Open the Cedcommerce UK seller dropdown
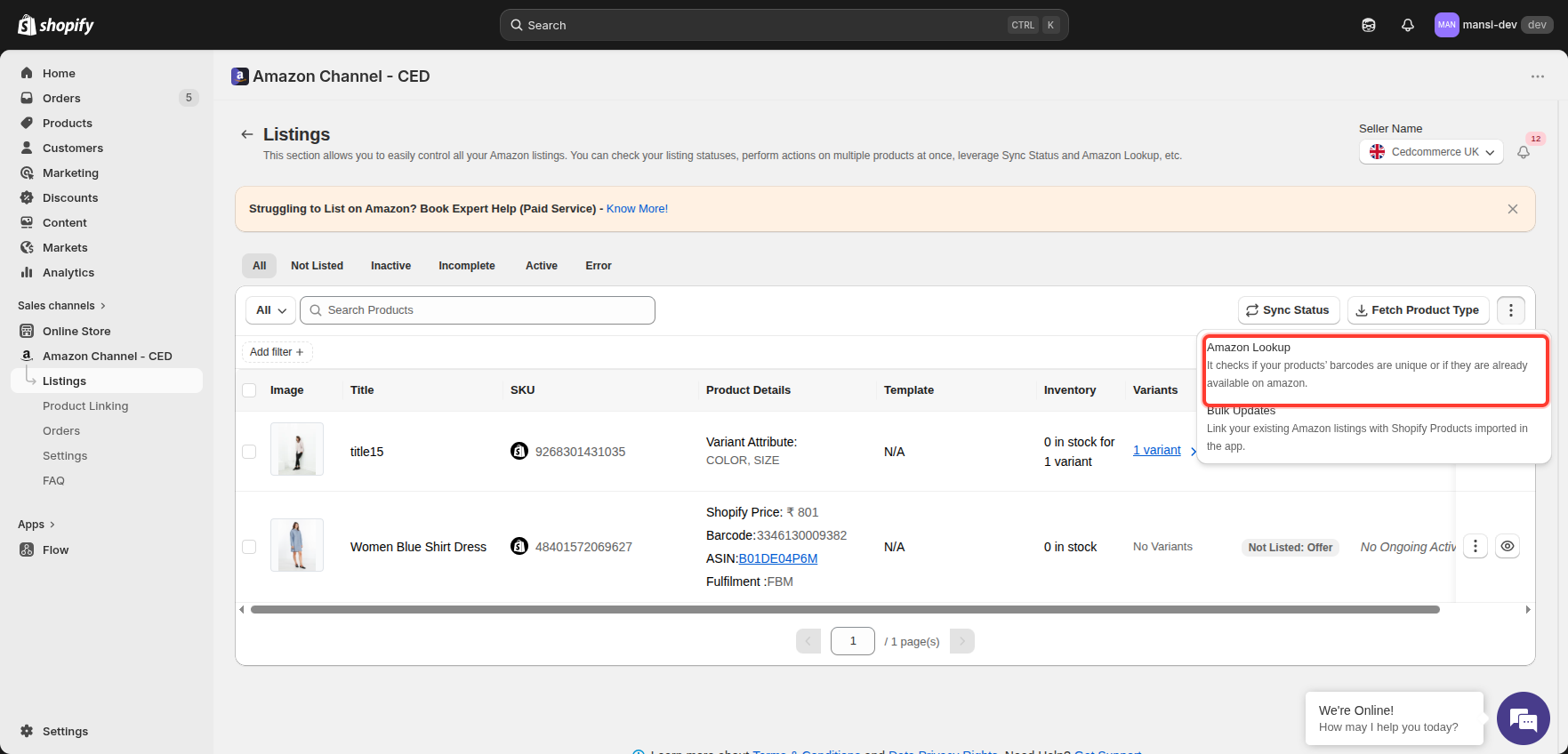The width and height of the screenshot is (1568, 754). pos(1431,152)
